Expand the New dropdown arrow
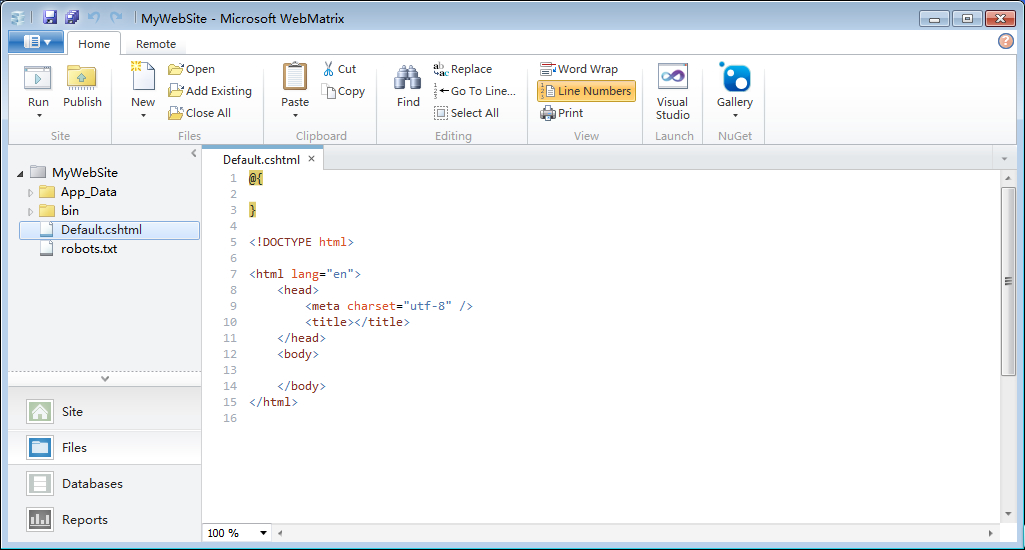The height and width of the screenshot is (550, 1025). point(143,116)
